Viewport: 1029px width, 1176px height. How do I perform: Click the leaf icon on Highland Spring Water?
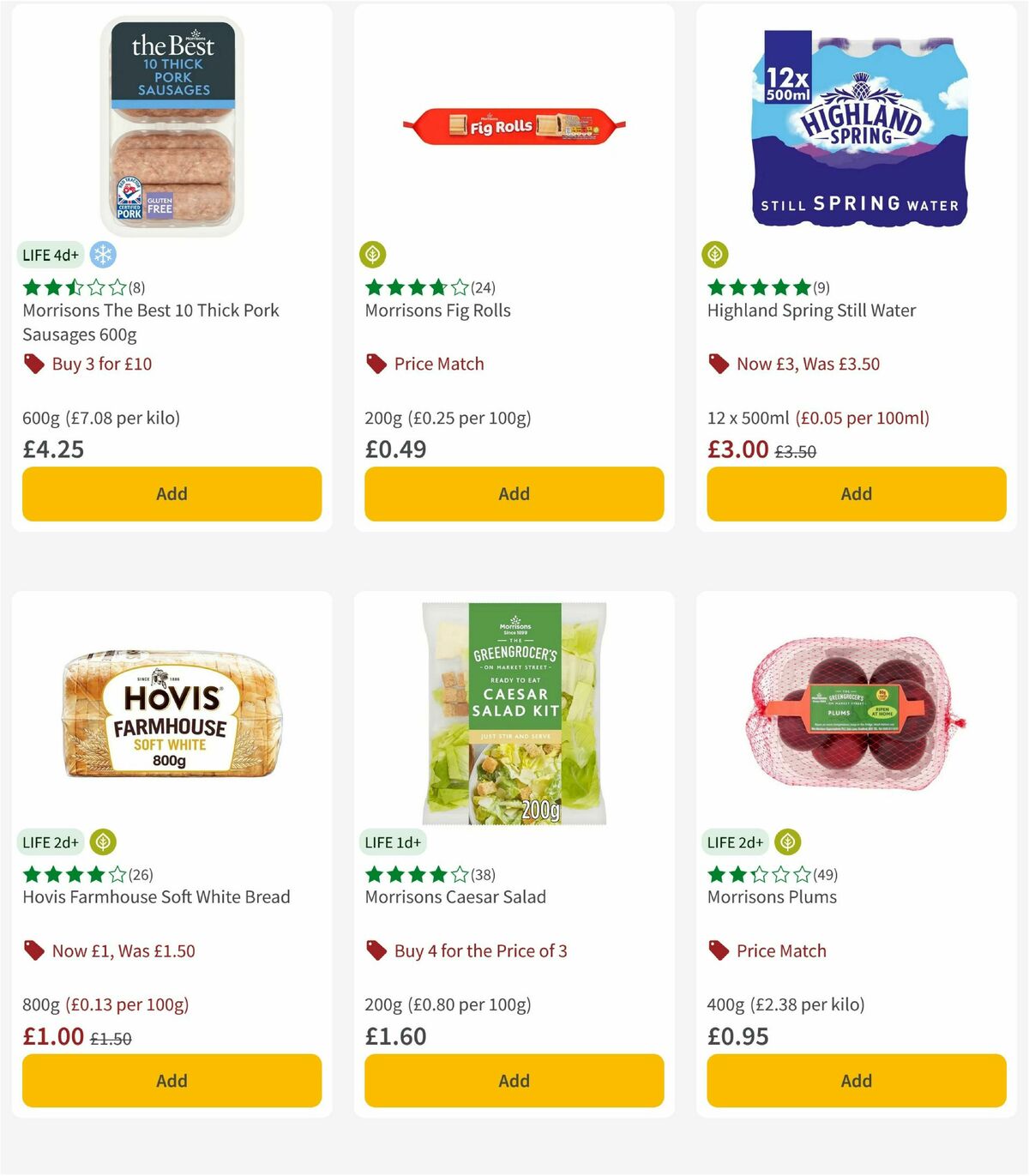point(715,254)
